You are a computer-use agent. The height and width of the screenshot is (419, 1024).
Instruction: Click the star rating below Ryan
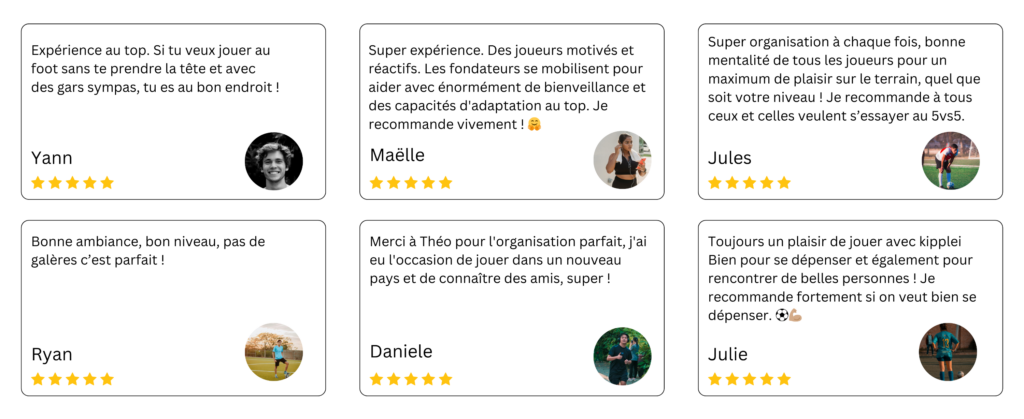click(x=72, y=379)
